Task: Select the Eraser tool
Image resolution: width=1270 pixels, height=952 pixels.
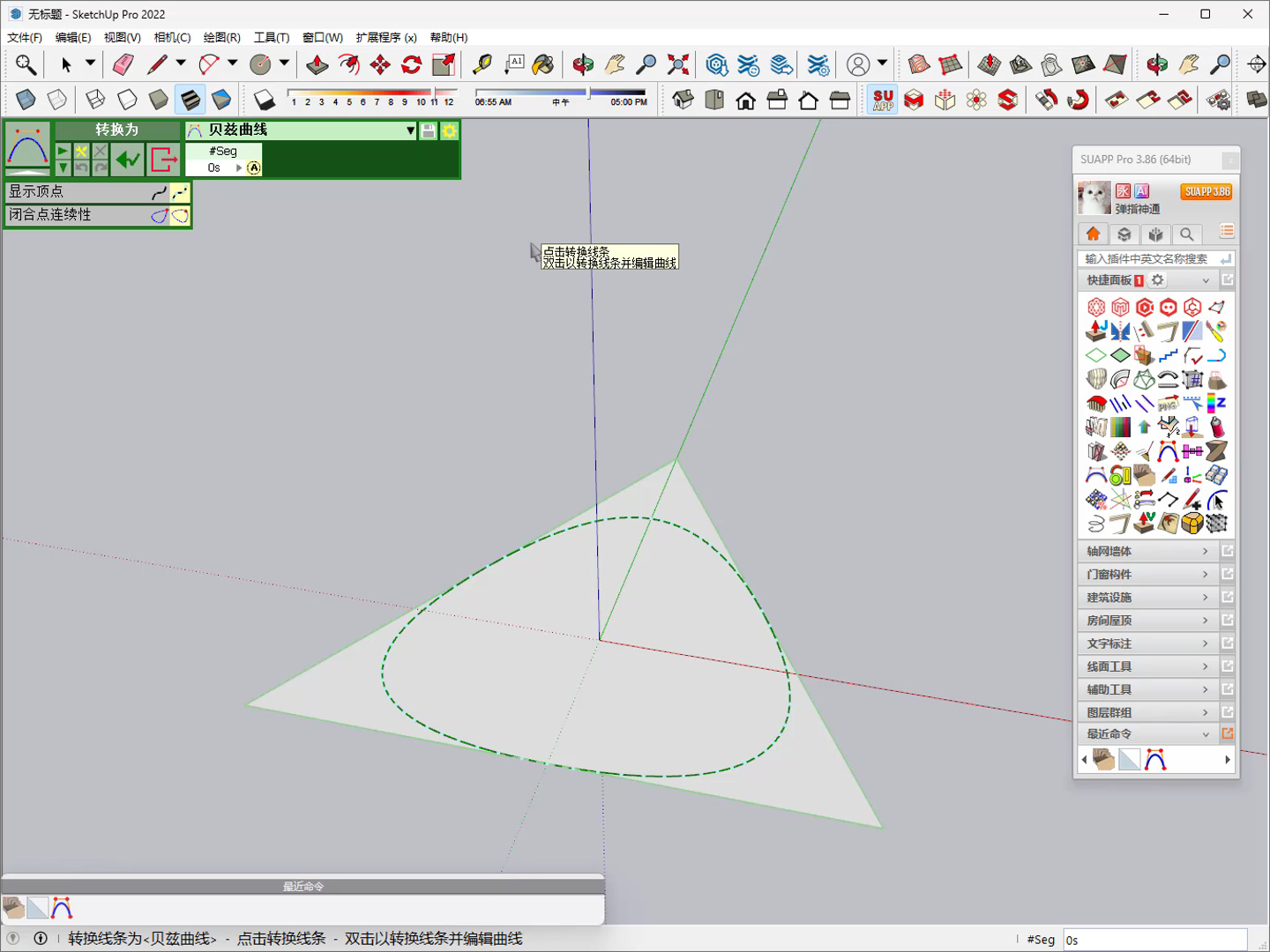Action: click(123, 64)
